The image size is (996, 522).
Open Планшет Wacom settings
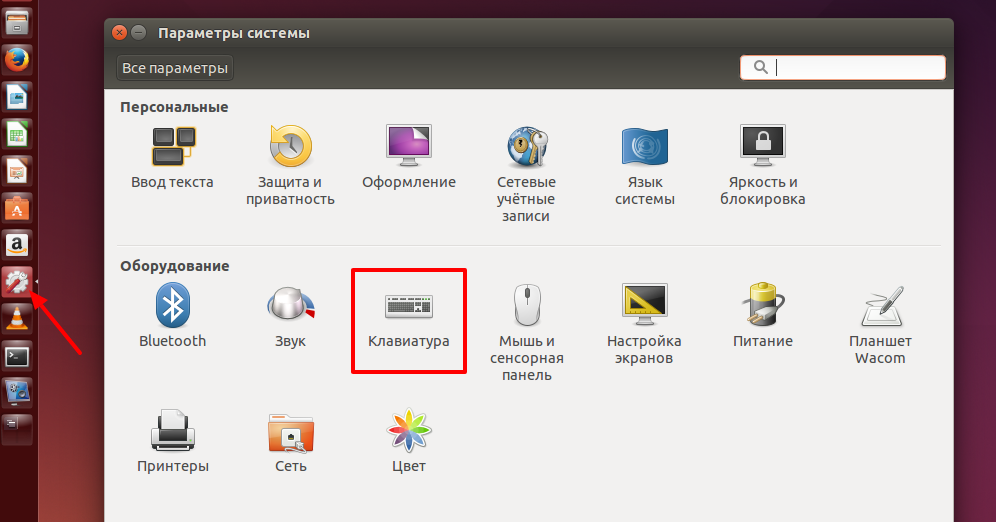[x=880, y=324]
